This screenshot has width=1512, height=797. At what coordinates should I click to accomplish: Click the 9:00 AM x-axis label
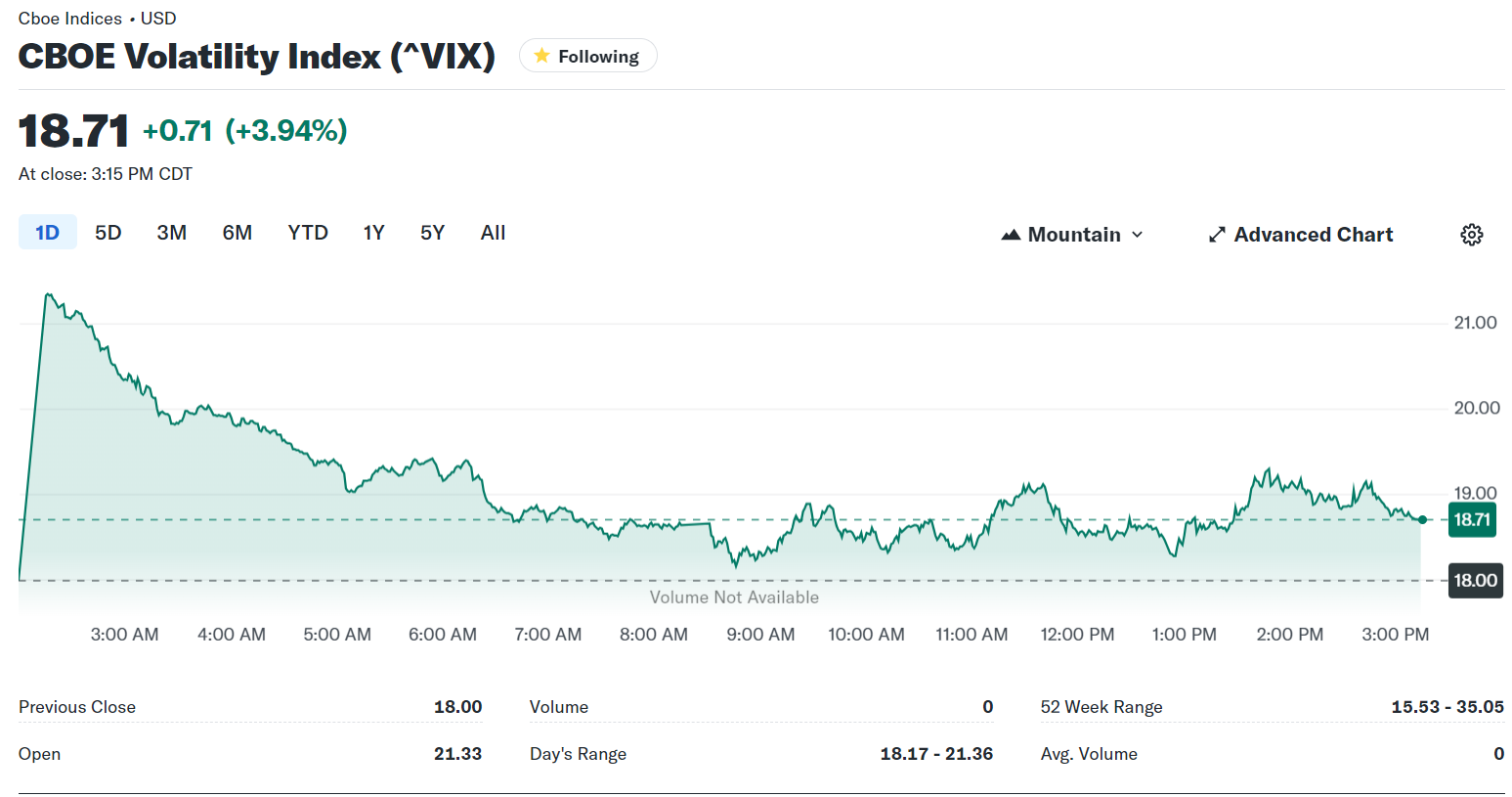pos(760,635)
